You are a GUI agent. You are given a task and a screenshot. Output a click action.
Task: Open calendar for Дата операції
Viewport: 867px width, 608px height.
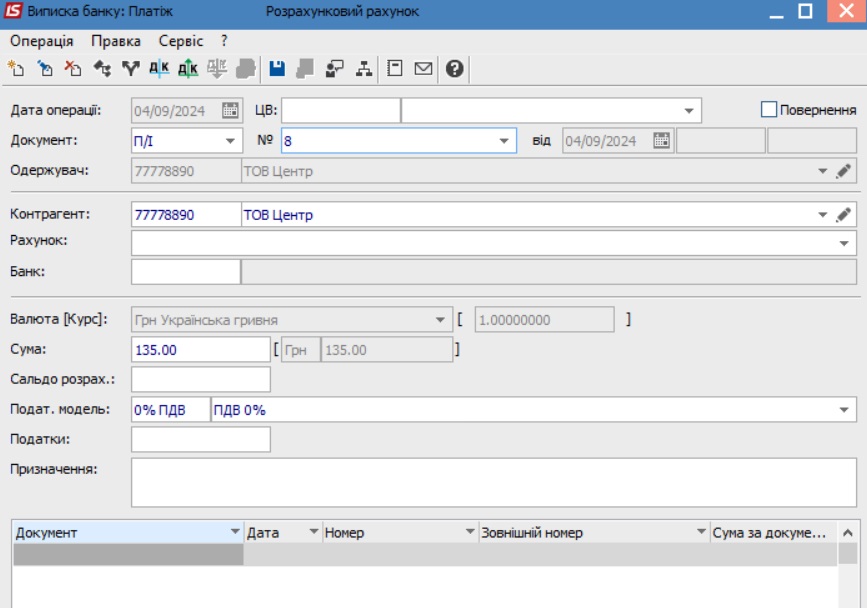(230, 111)
